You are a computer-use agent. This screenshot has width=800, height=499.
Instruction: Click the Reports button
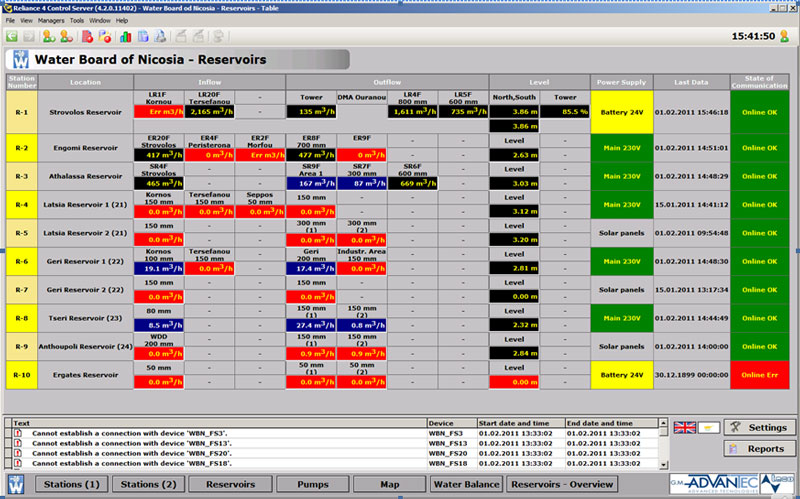[x=759, y=449]
